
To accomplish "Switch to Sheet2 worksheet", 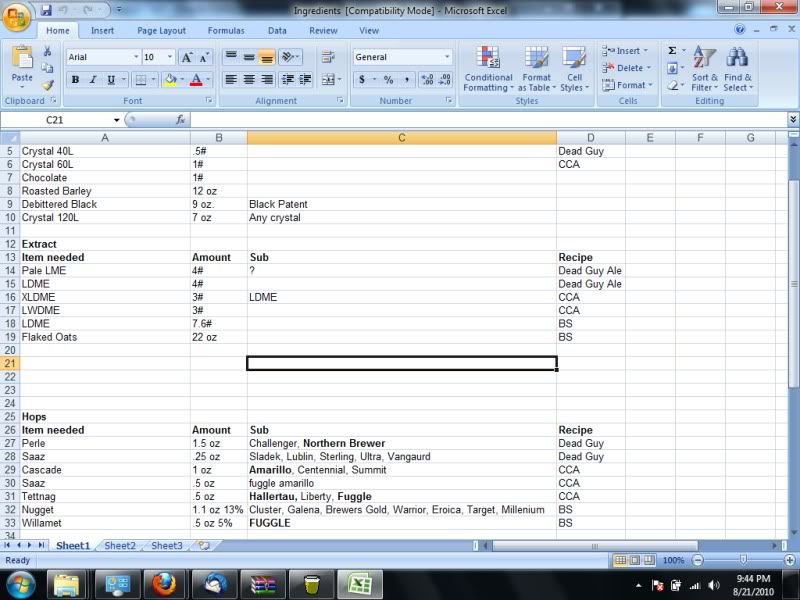I will [120, 545].
